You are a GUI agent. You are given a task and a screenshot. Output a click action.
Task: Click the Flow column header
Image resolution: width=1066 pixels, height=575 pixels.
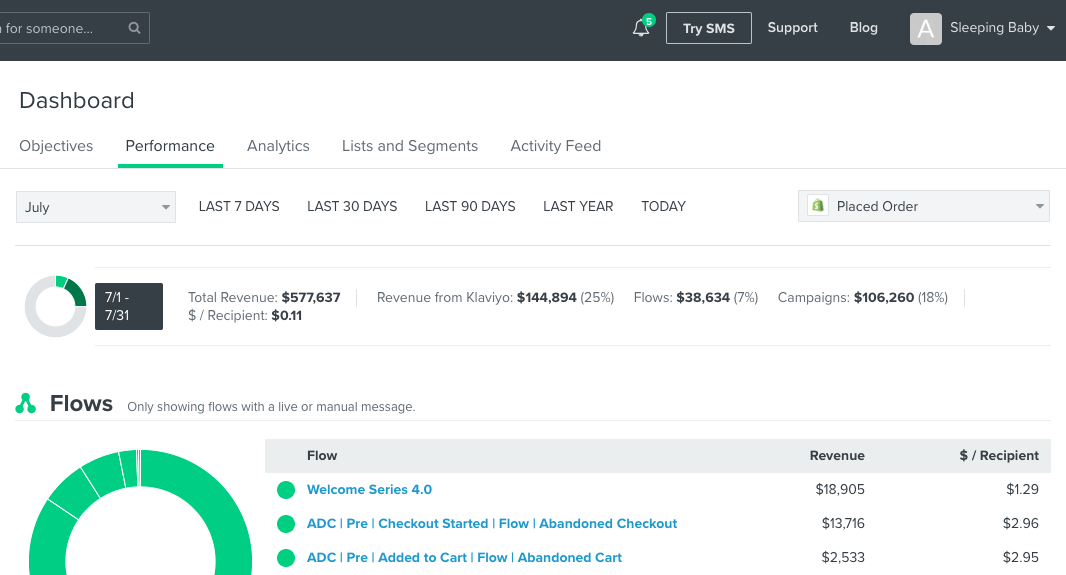click(322, 455)
